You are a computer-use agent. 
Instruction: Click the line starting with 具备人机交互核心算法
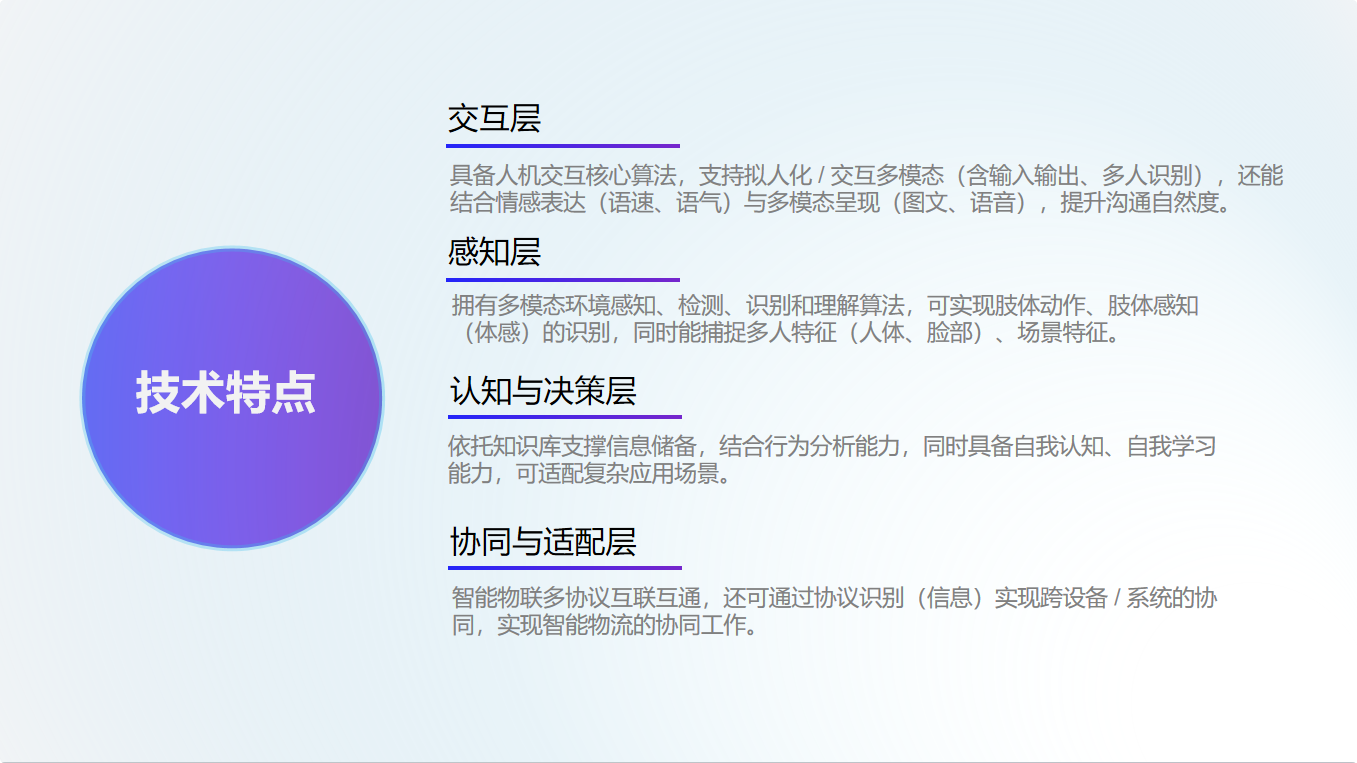pyautogui.click(x=866, y=176)
